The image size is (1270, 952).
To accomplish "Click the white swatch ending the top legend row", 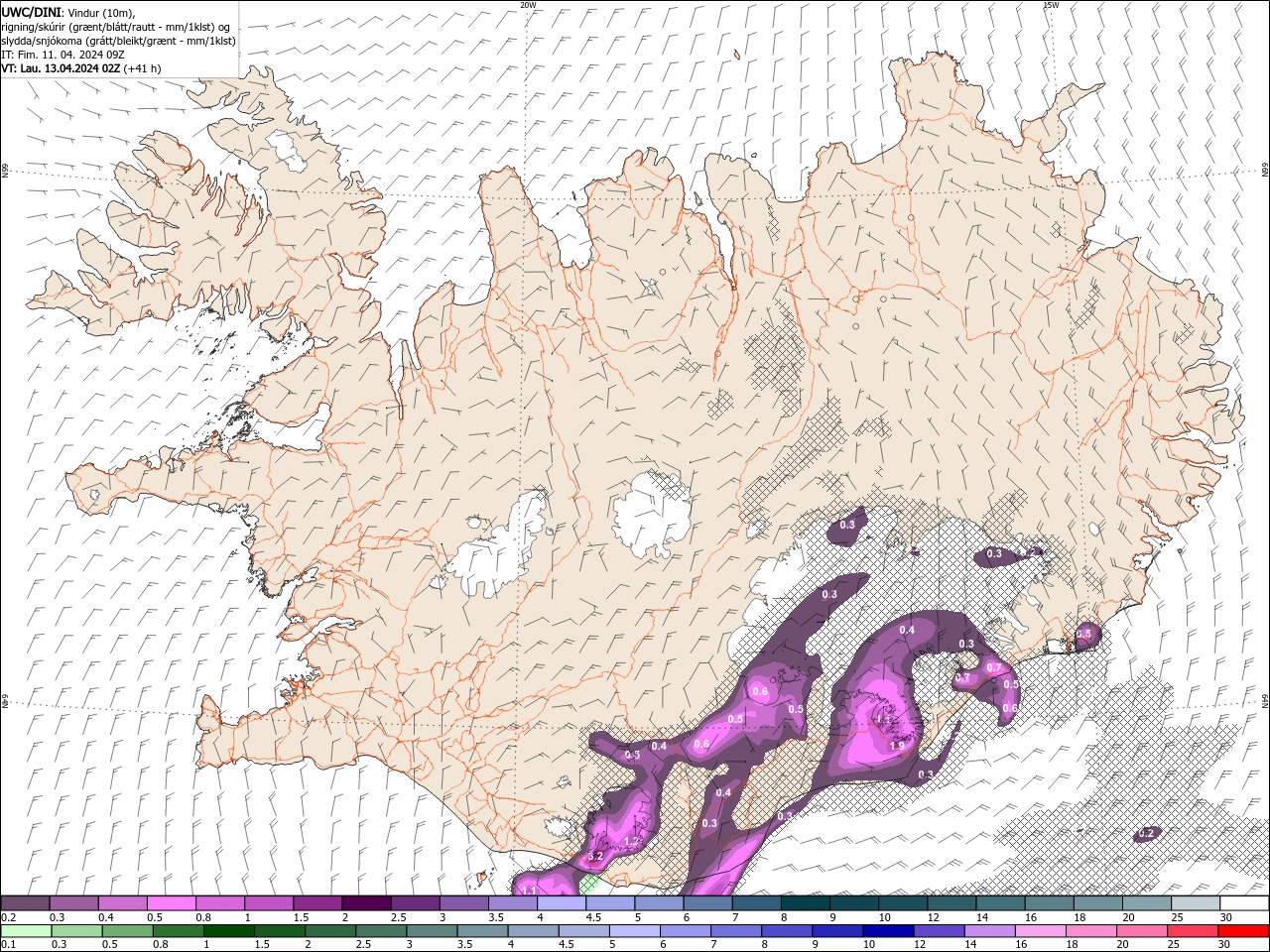I will [1244, 902].
